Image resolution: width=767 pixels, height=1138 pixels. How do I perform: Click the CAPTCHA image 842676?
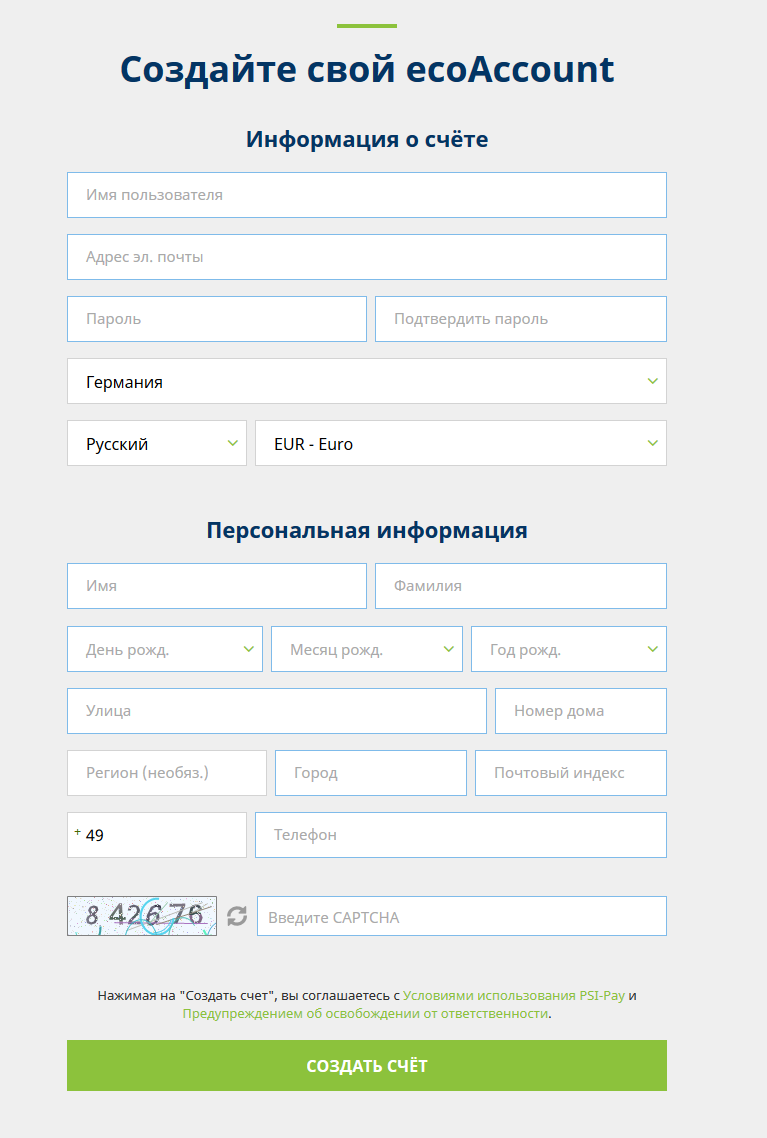[141, 916]
